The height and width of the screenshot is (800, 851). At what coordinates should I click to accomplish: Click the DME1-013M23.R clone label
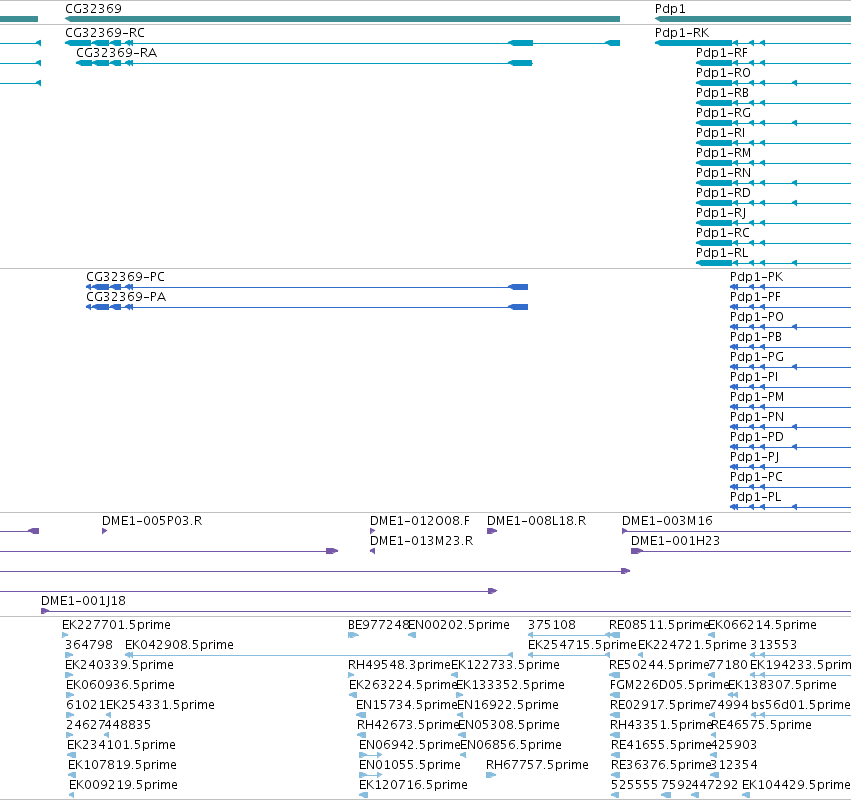pyautogui.click(x=422, y=541)
